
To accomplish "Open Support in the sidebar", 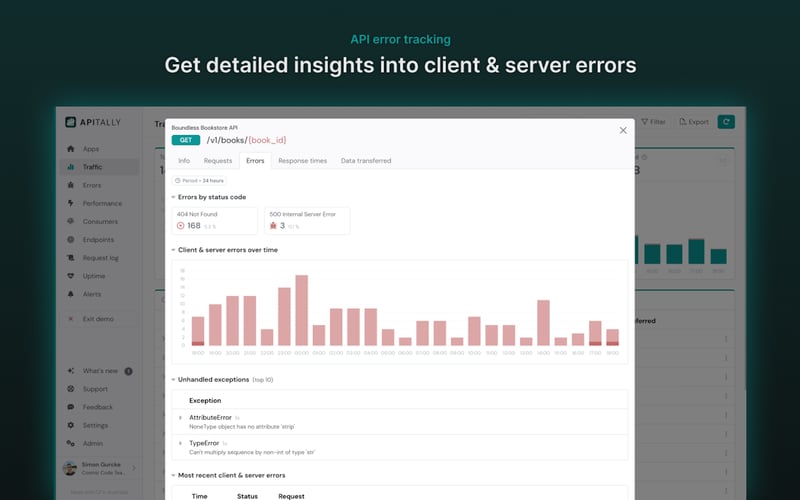I will [x=98, y=389].
